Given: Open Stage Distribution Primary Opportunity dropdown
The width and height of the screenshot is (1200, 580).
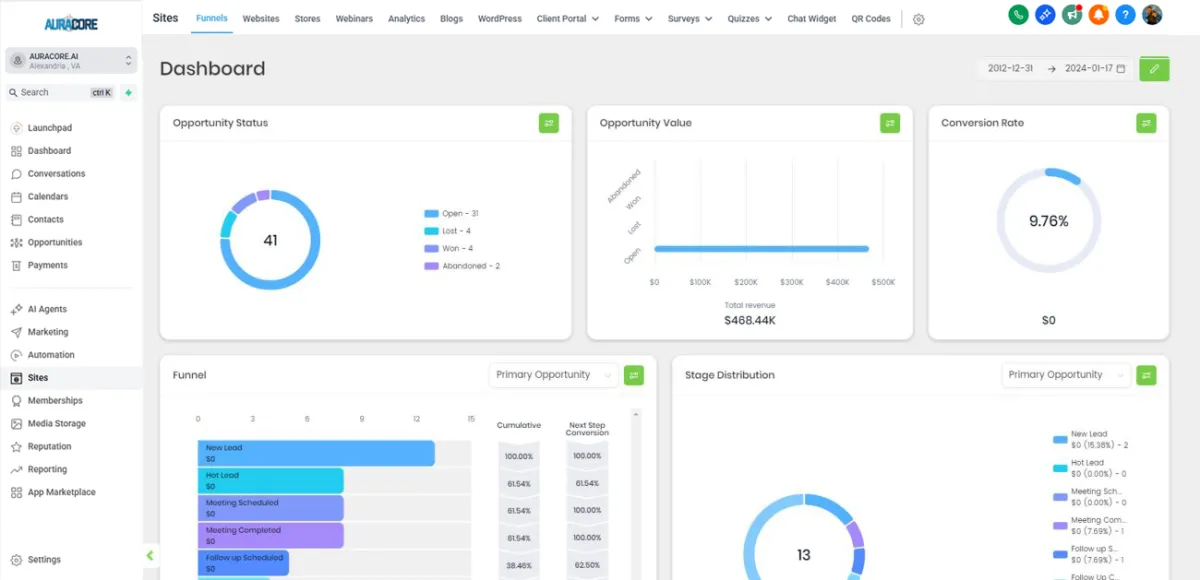Looking at the screenshot, I should 1066,375.
